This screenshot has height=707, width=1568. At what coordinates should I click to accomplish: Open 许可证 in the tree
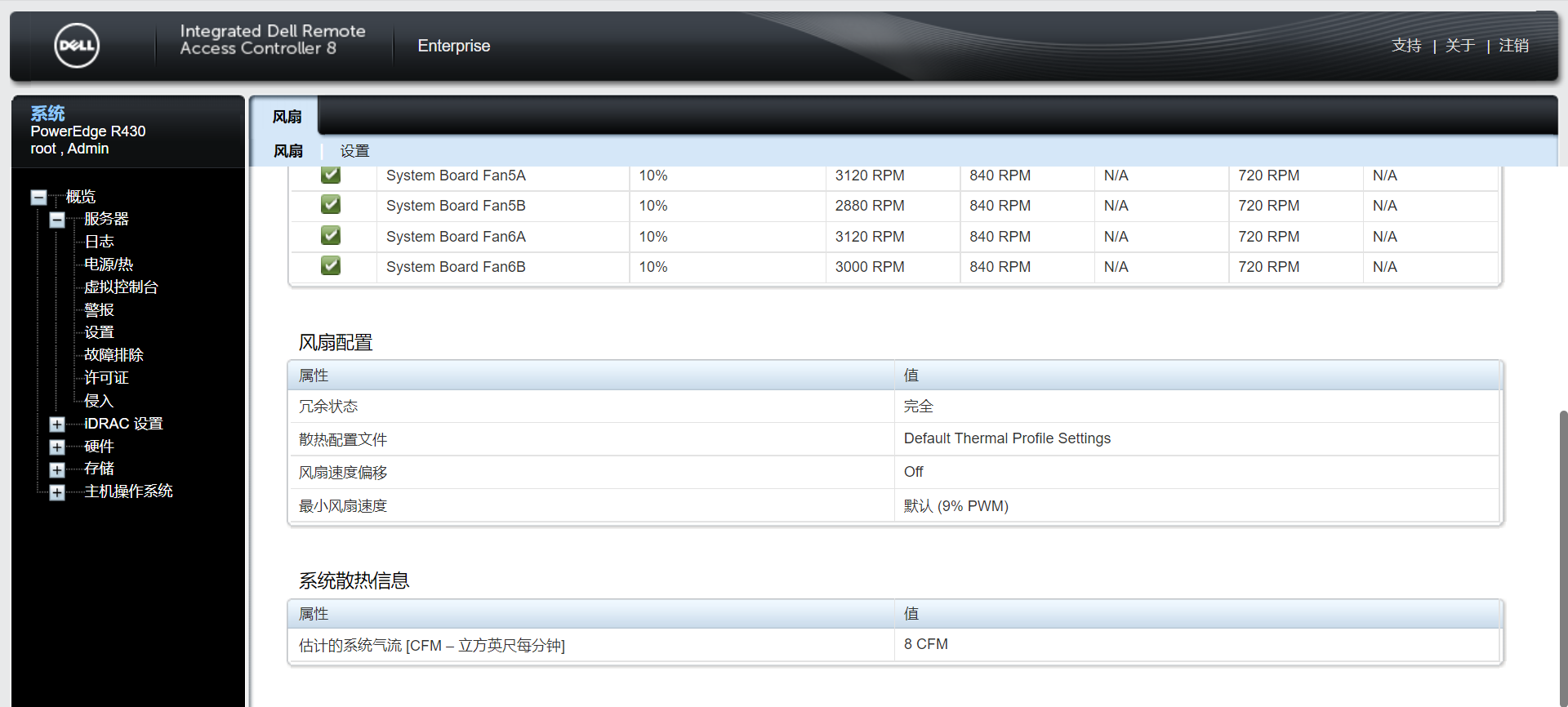(x=106, y=378)
